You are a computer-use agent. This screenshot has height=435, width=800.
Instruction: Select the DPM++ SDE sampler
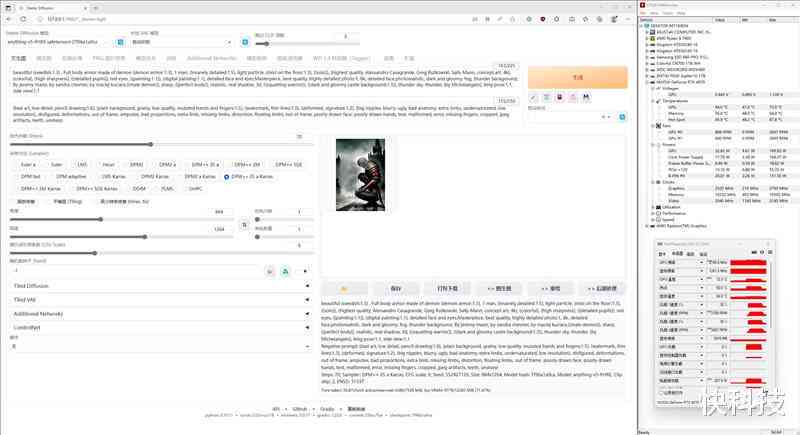[x=288, y=165]
